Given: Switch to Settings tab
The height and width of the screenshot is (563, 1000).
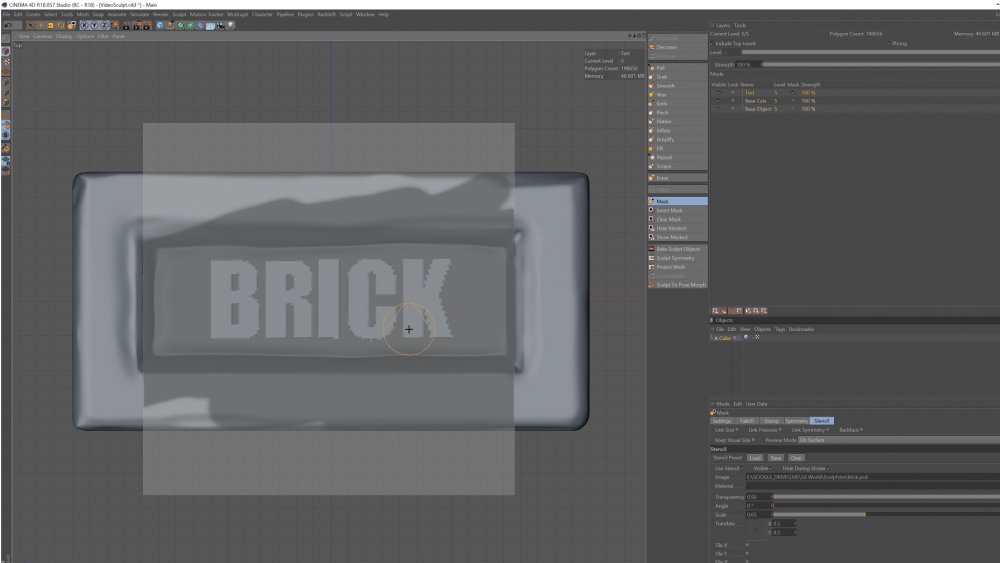Looking at the screenshot, I should pyautogui.click(x=722, y=421).
